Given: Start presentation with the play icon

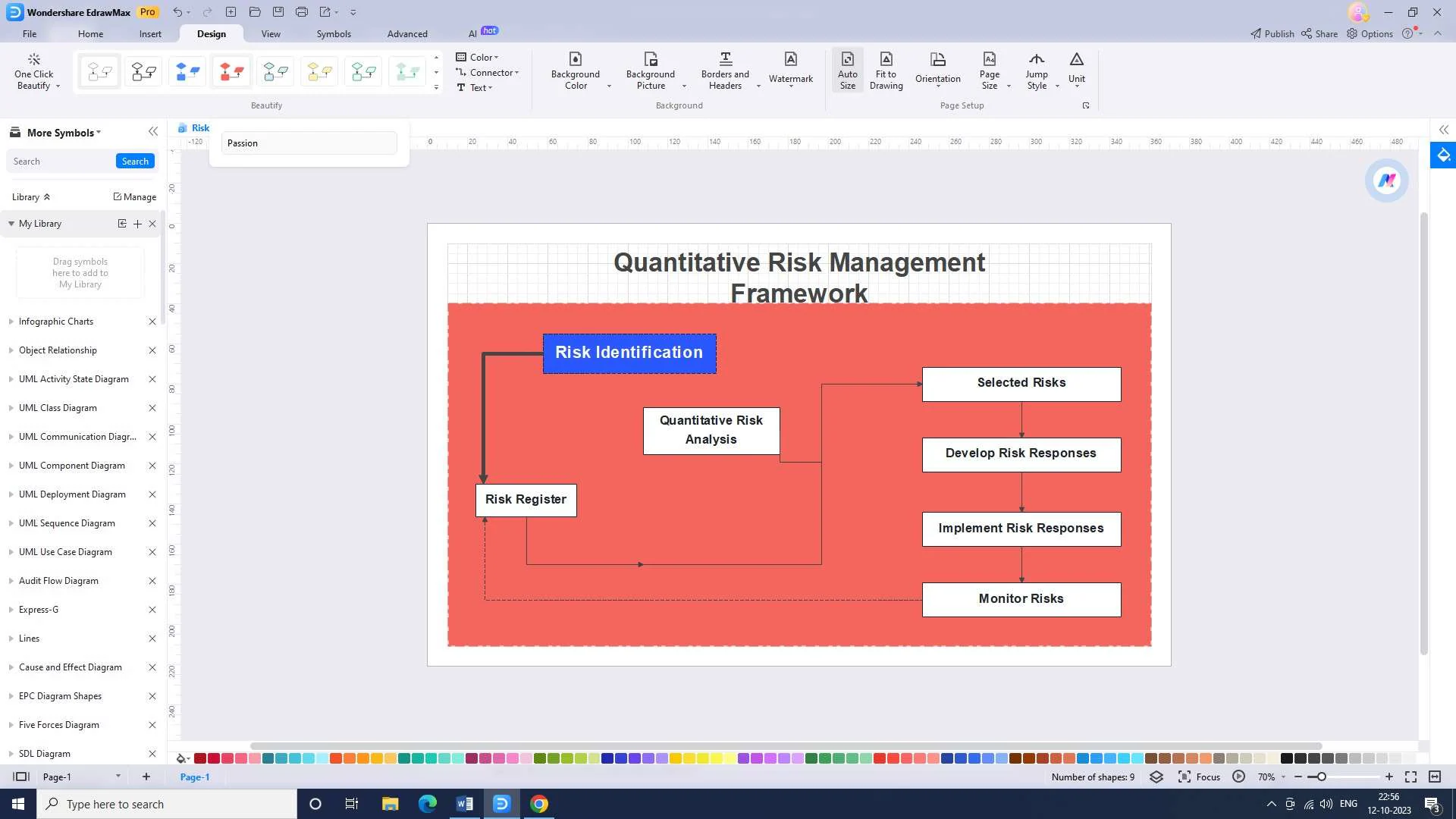Looking at the screenshot, I should click(x=1238, y=777).
